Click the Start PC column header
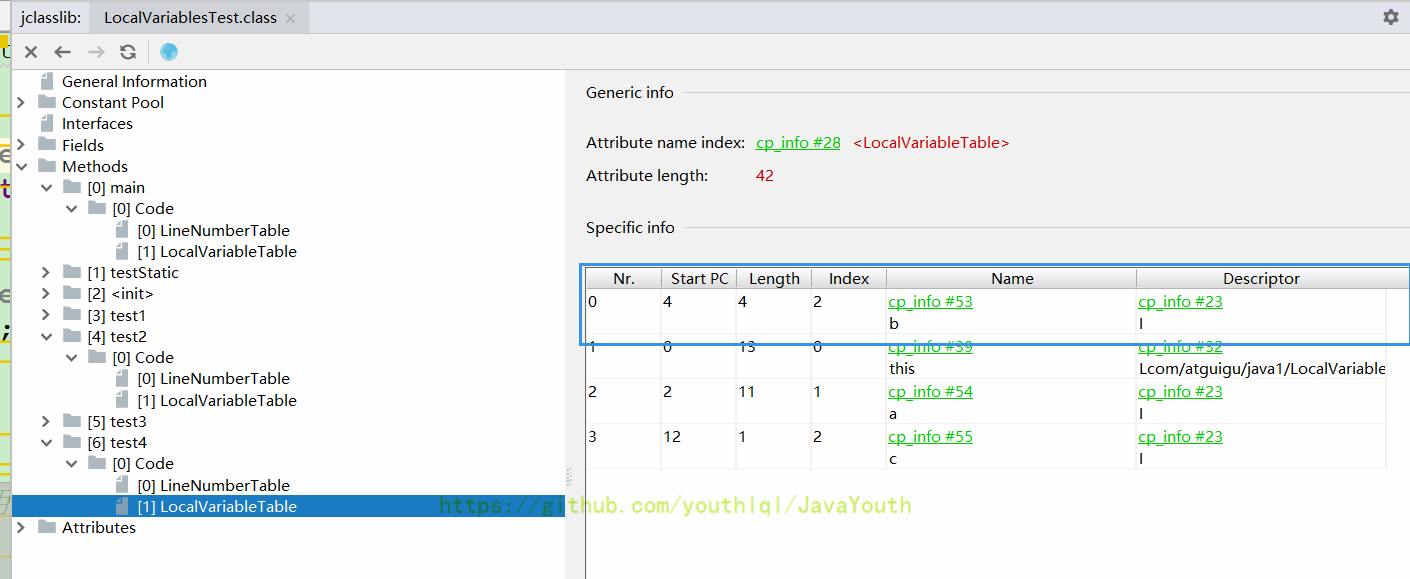This screenshot has width=1410, height=579. 699,279
